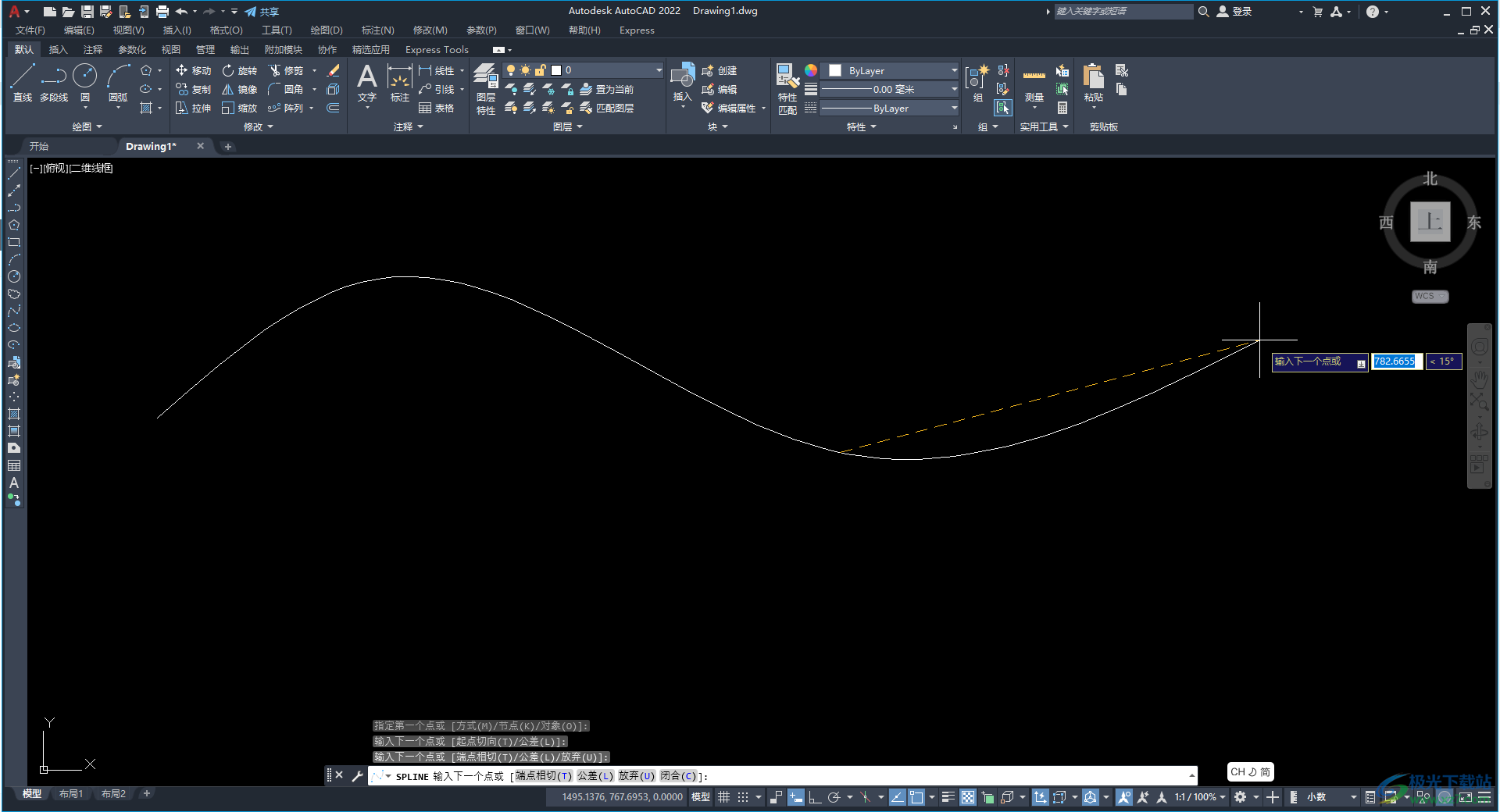Image resolution: width=1500 pixels, height=812 pixels.
Task: Open the Dimension (标注) tool
Action: (400, 83)
